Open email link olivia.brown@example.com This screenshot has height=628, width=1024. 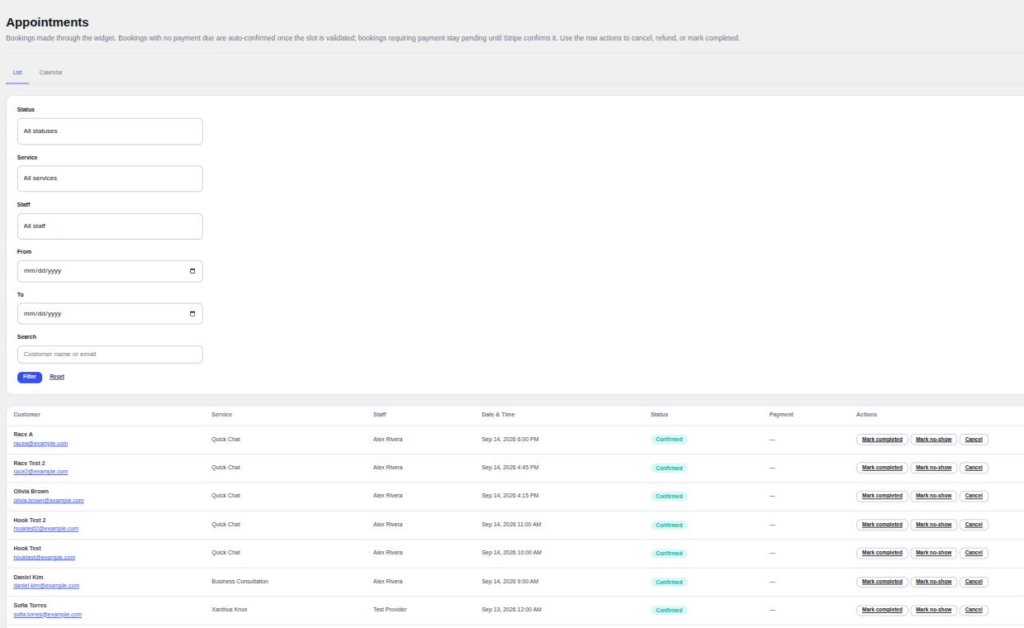point(48,501)
